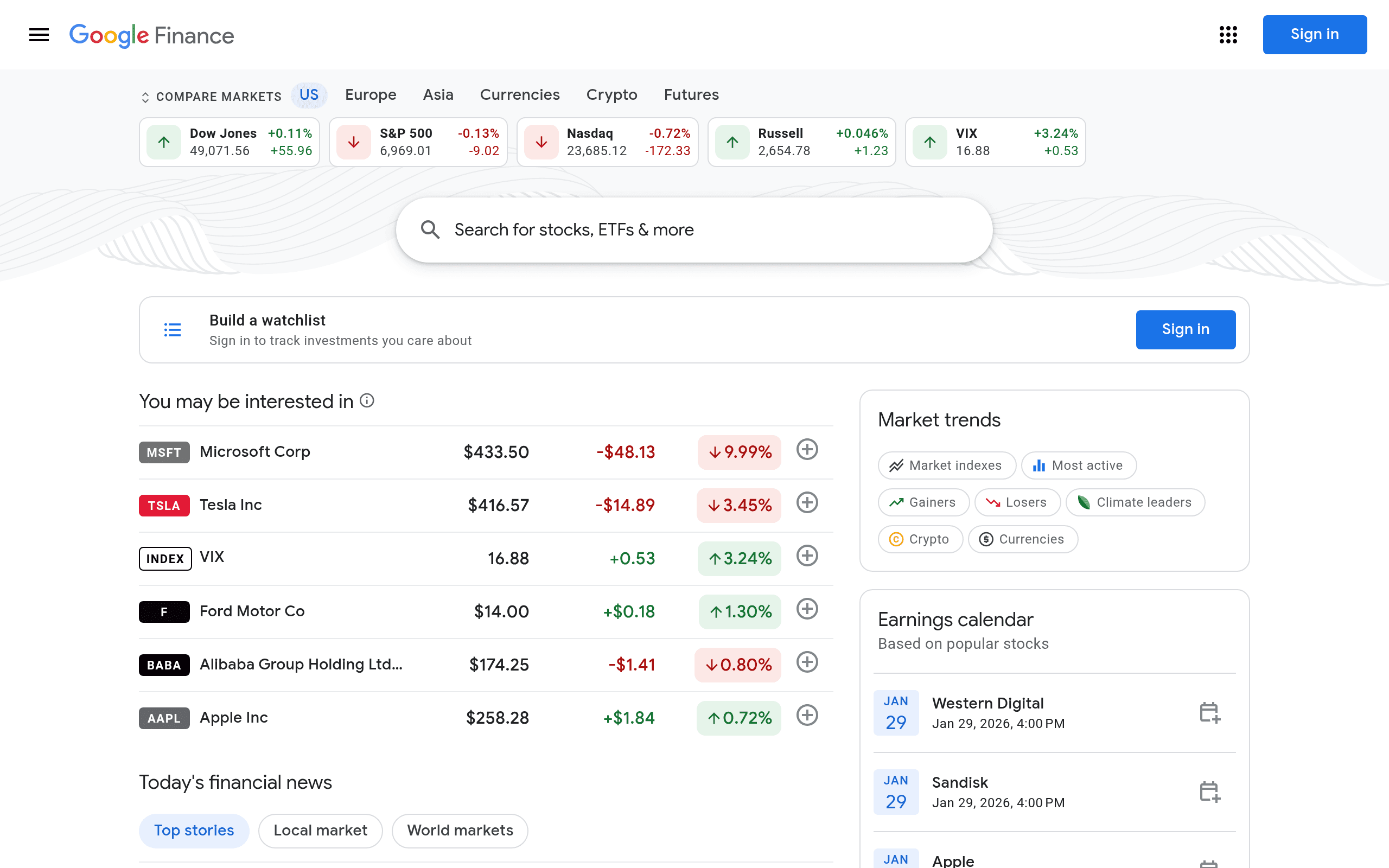Click the Earnings calendar heading

click(955, 620)
